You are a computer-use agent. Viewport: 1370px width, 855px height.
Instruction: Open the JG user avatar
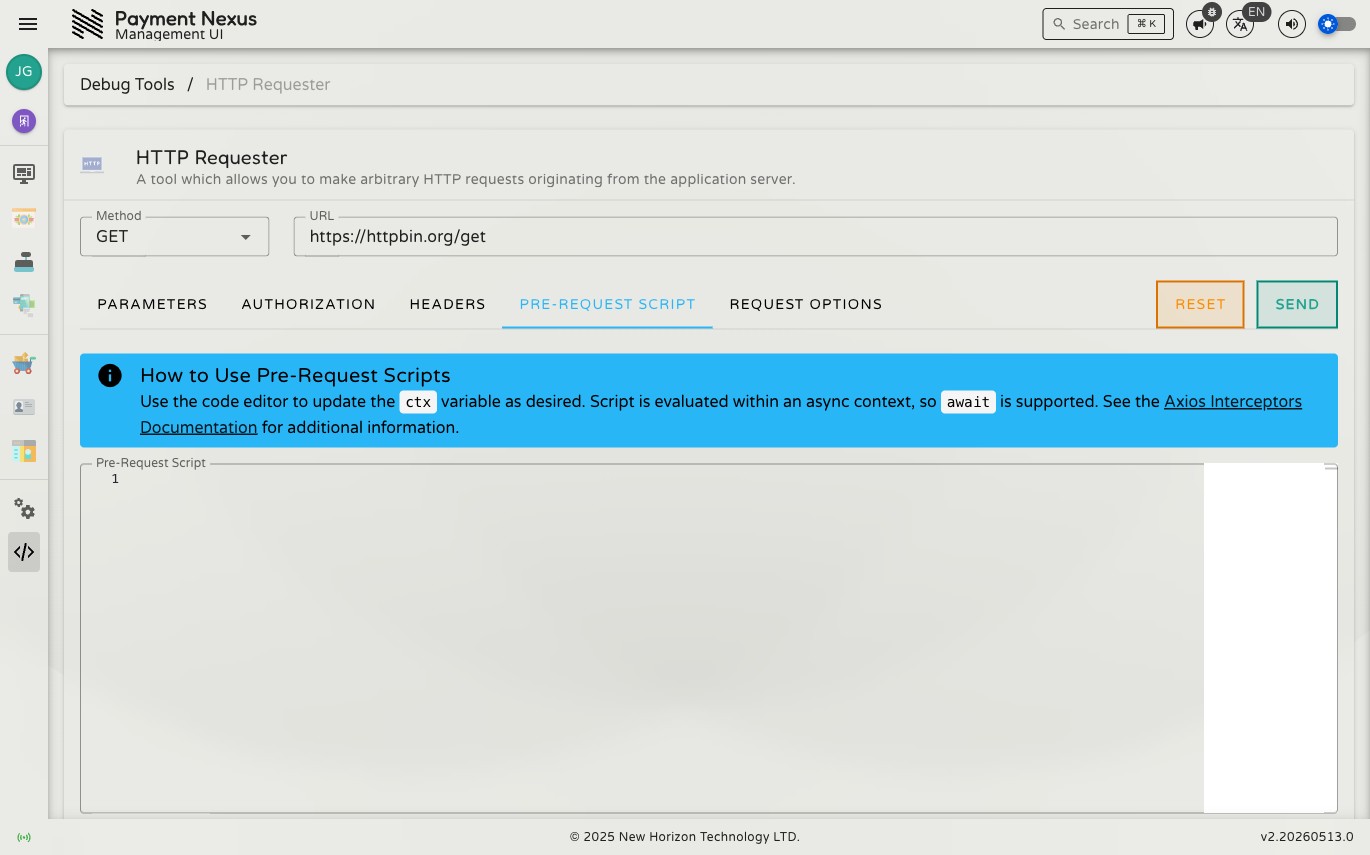tap(24, 72)
